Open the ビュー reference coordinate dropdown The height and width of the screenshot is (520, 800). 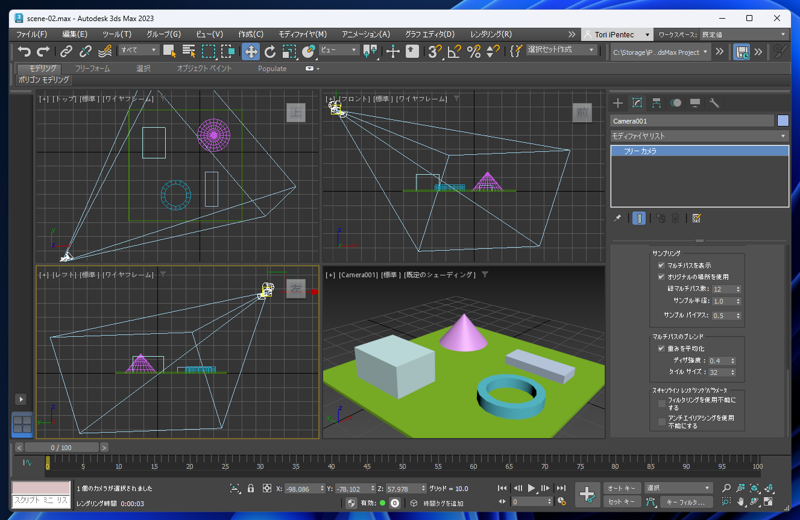[x=339, y=50]
